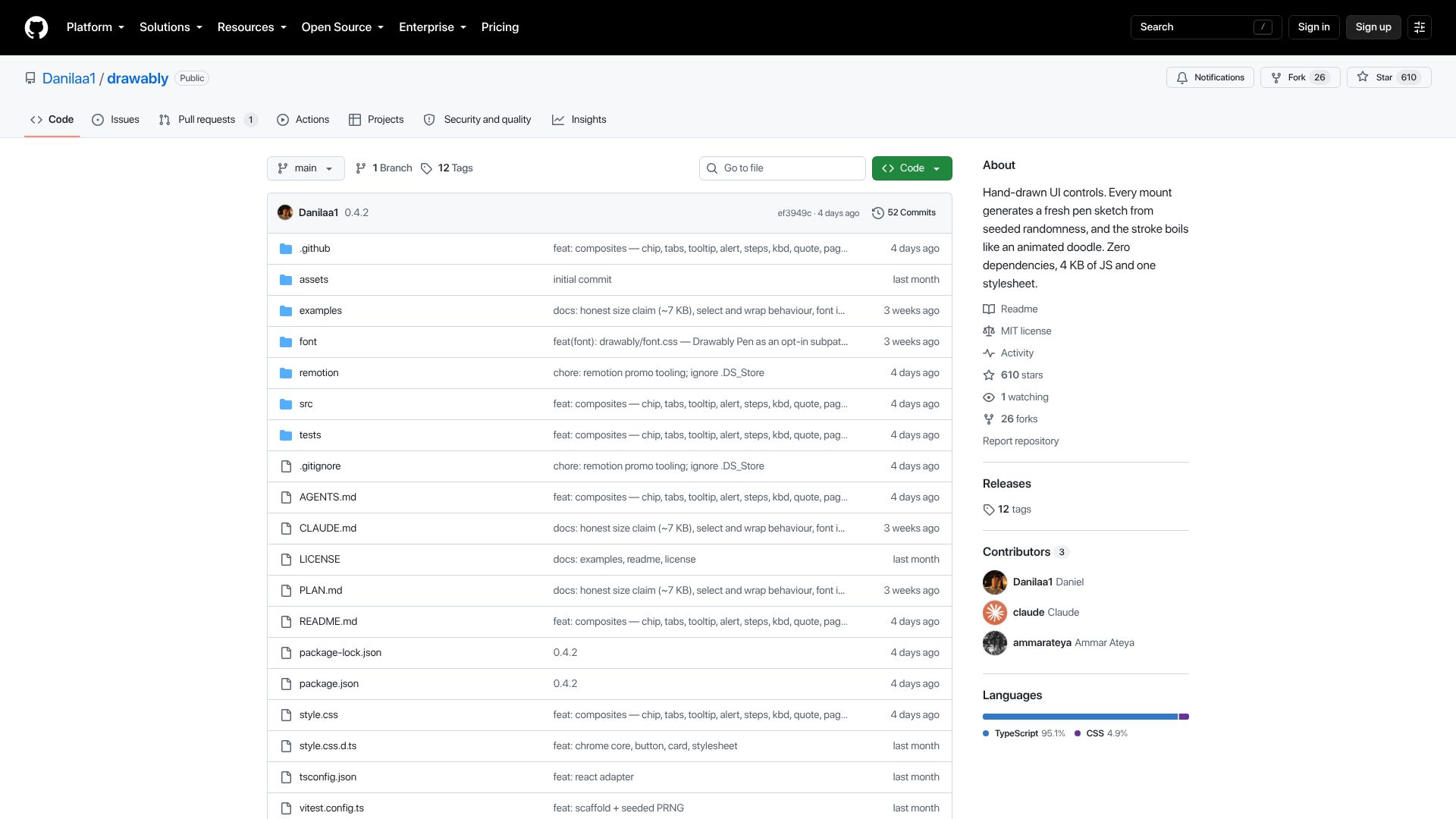
Task: Open the Security and quality tab
Action: coord(477,120)
